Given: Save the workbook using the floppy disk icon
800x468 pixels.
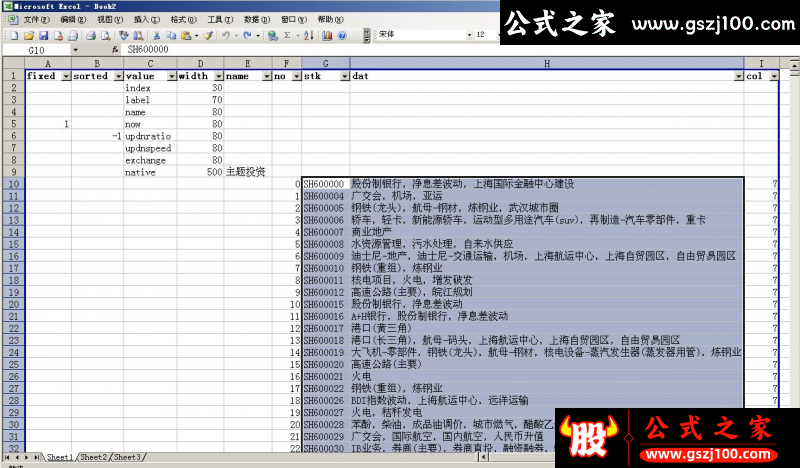Looking at the screenshot, I should tap(43, 35).
